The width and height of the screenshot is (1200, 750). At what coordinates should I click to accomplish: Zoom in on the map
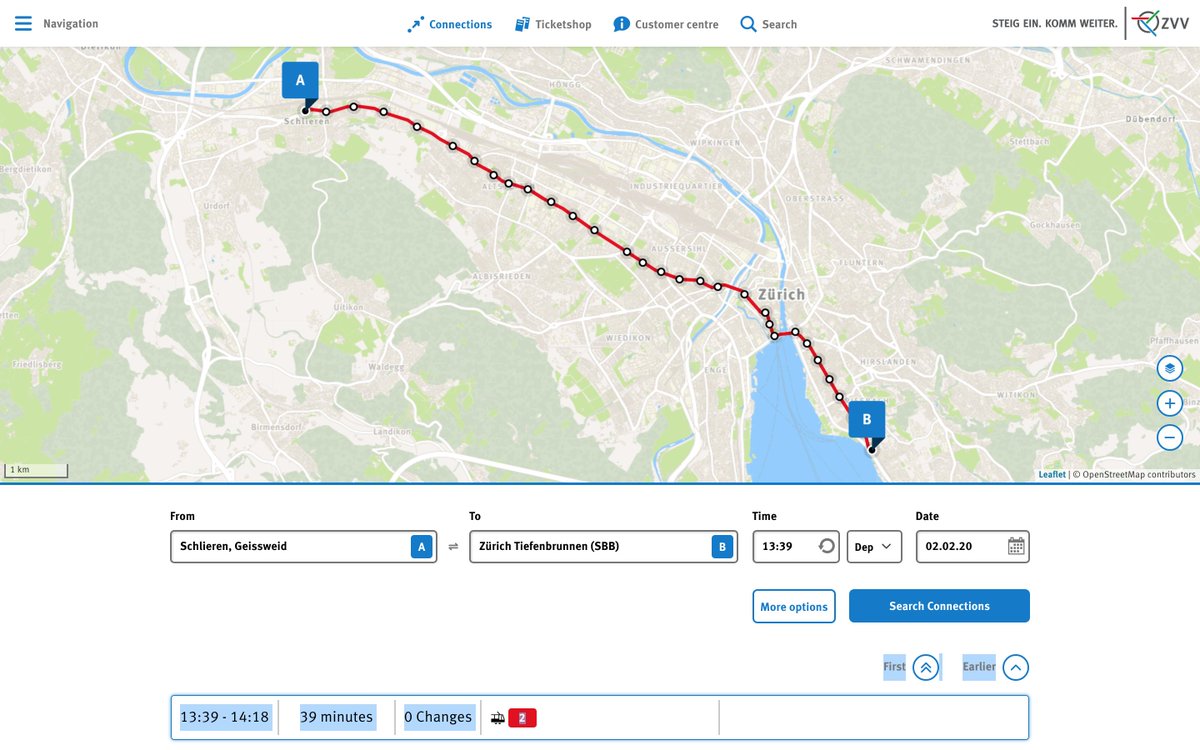(x=1170, y=403)
